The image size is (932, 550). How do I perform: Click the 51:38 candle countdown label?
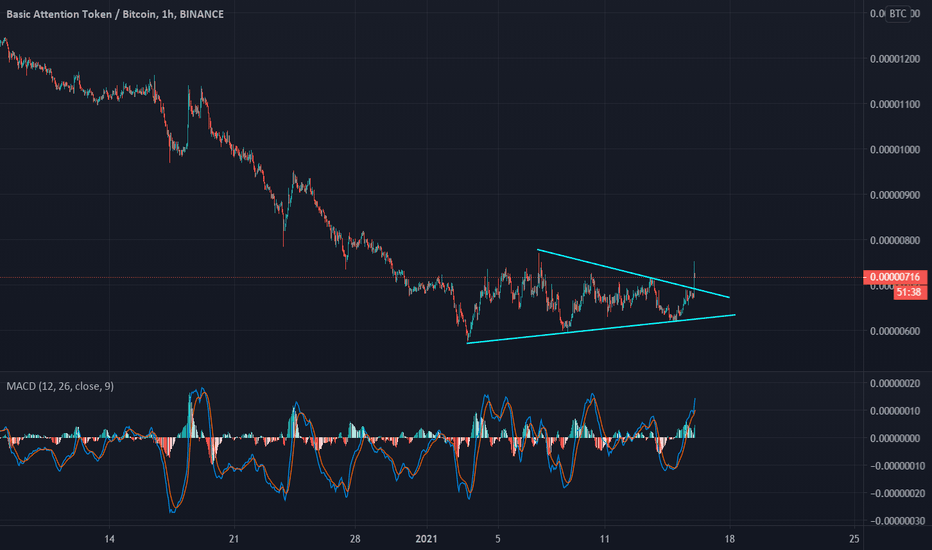tap(909, 292)
